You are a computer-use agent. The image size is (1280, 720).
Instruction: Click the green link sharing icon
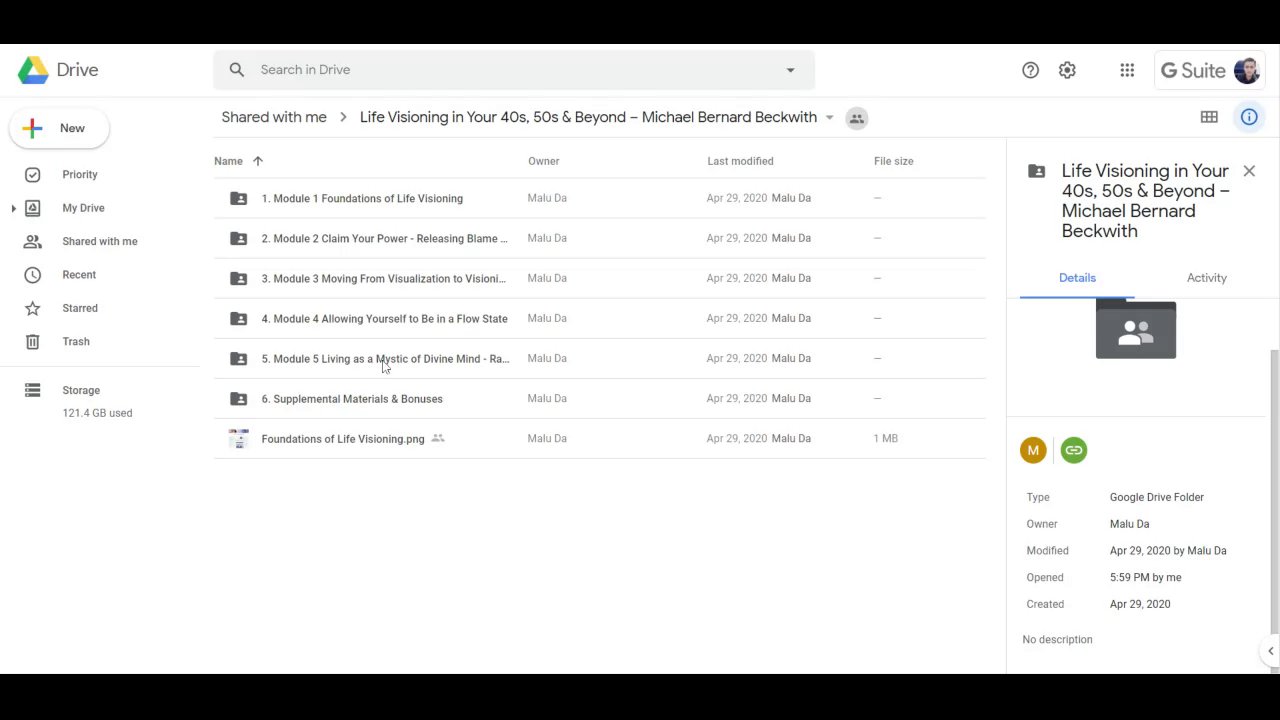(x=1073, y=450)
